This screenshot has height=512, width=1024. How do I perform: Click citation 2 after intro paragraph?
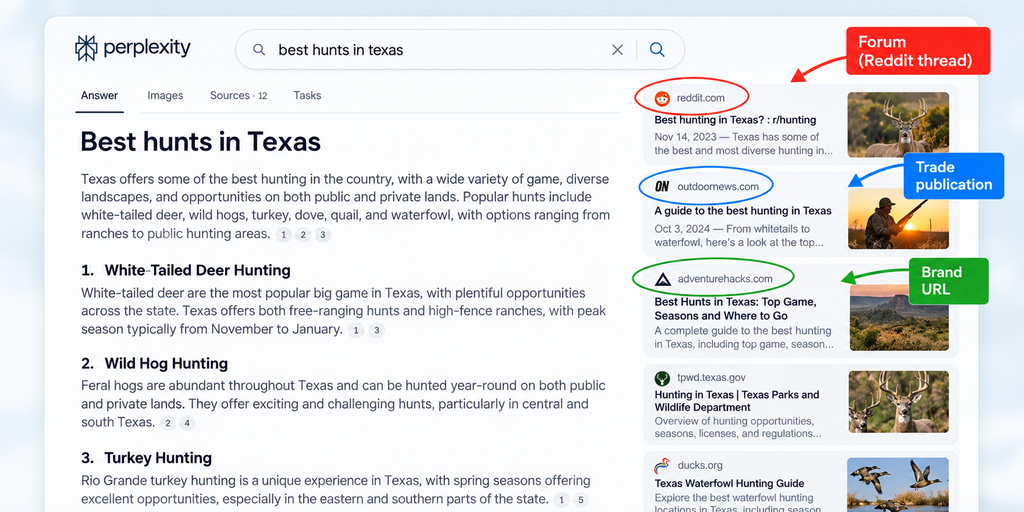(x=302, y=234)
